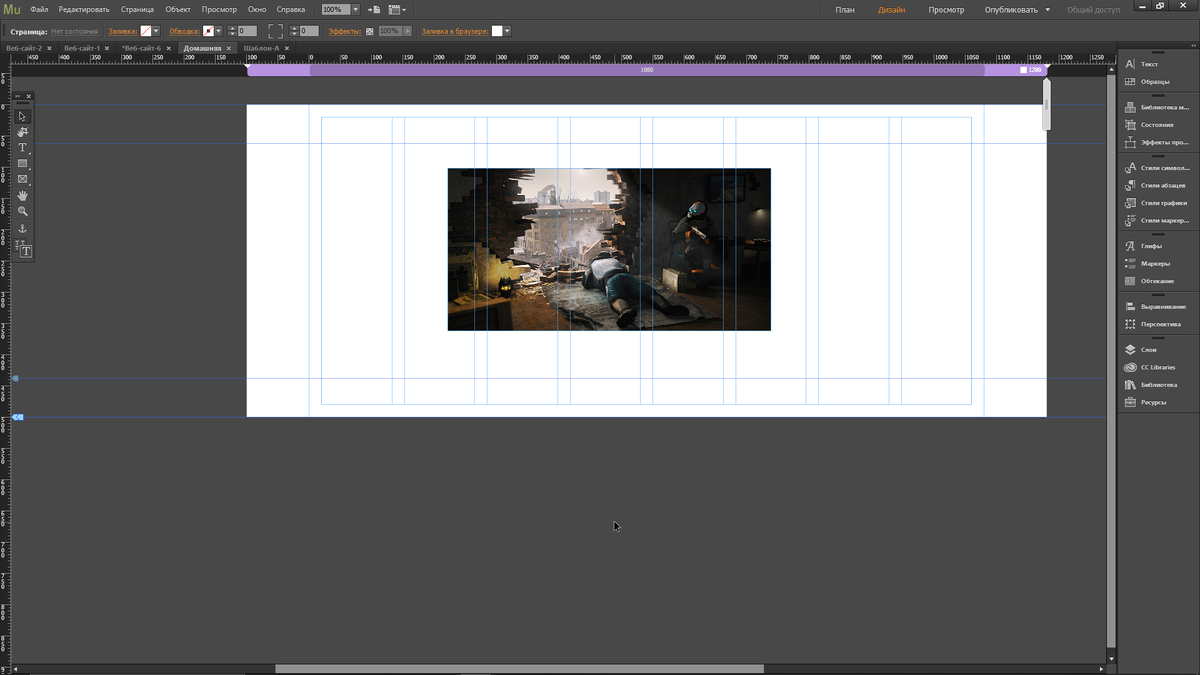
Task: Click the stroke weight input field
Action: (x=247, y=32)
